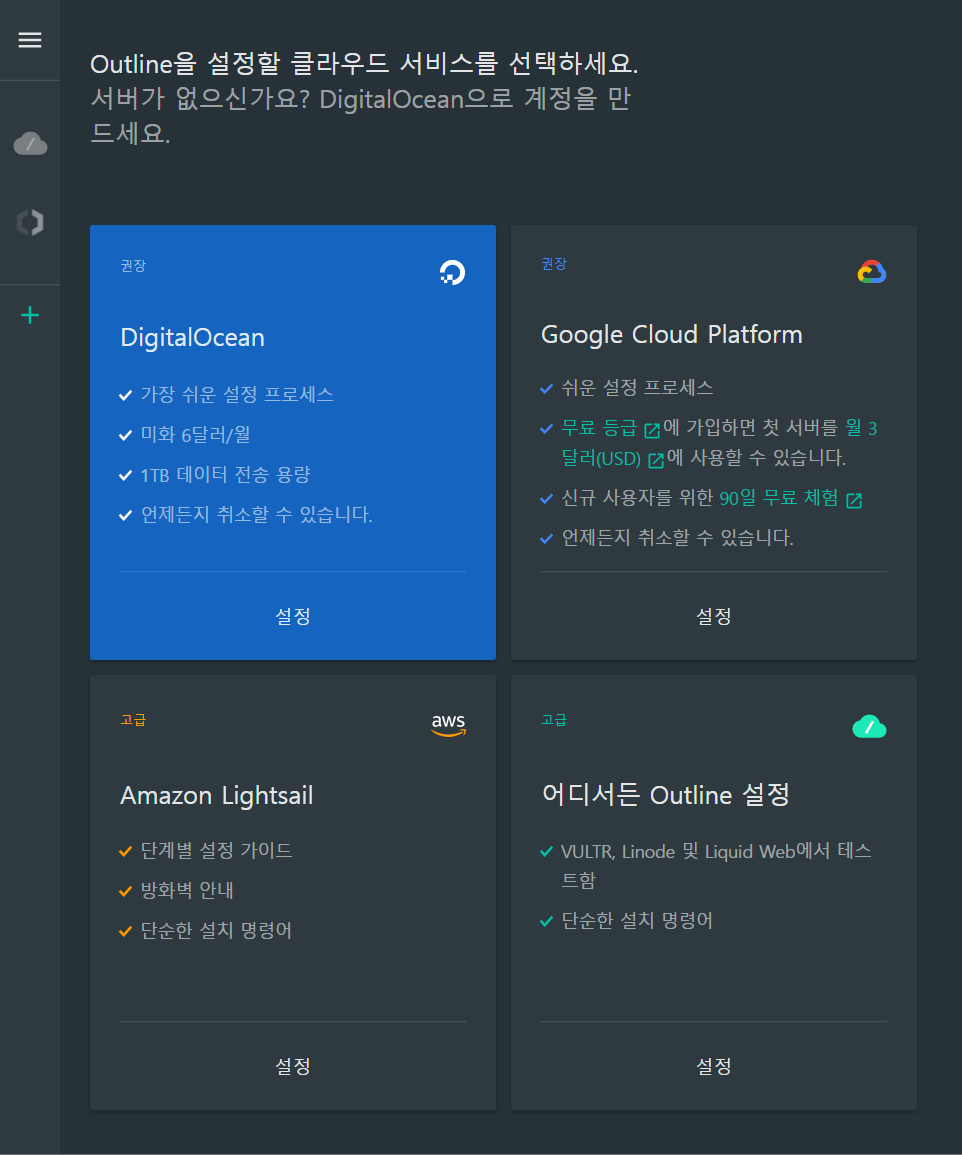962x1155 pixels.
Task: Click the 1TB 데이터 전송 용량 text
Action: (225, 474)
